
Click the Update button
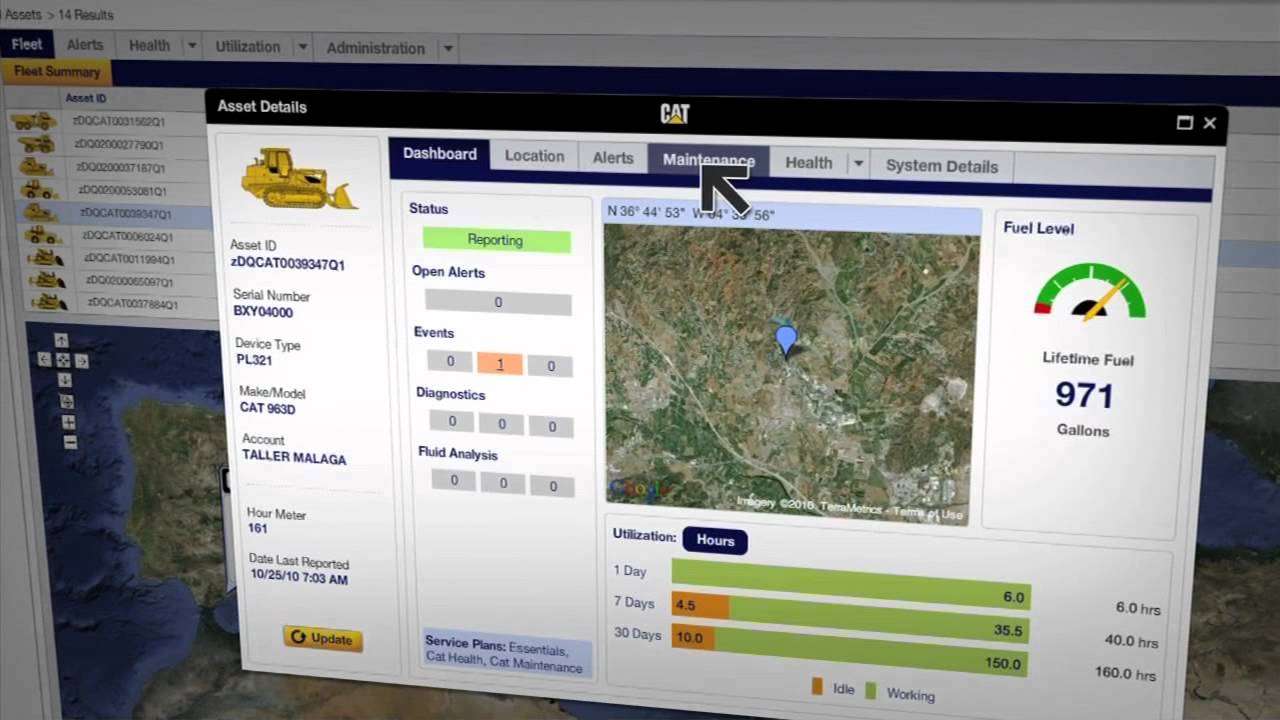[322, 638]
